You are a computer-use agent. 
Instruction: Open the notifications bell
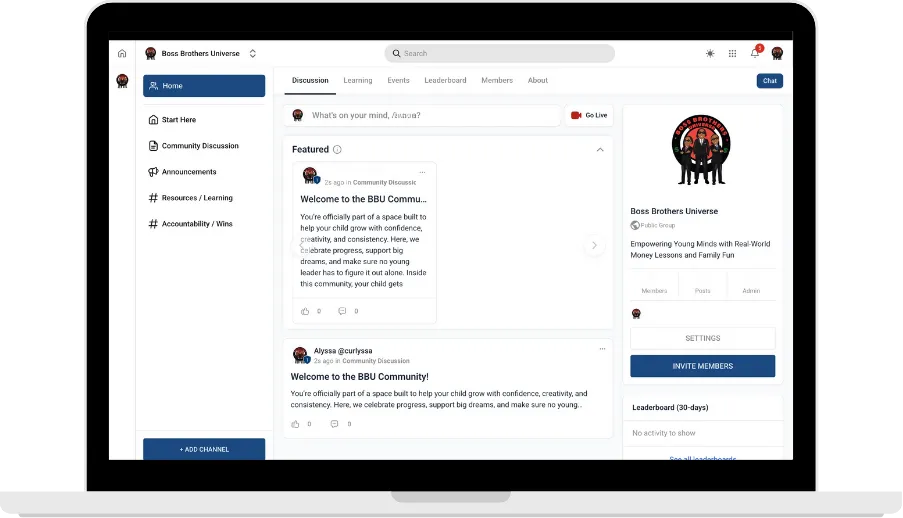tap(755, 53)
